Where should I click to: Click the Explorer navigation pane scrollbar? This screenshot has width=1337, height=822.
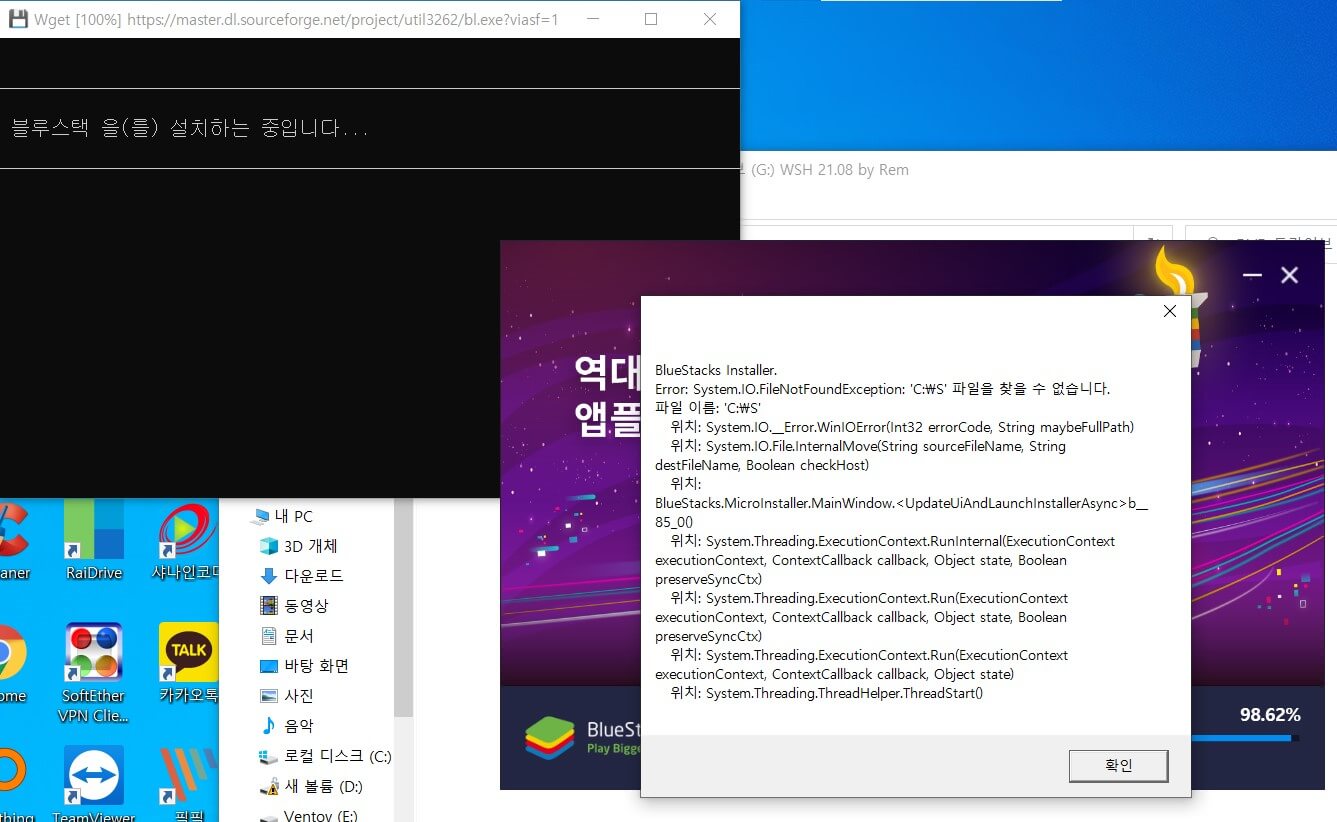click(x=403, y=608)
